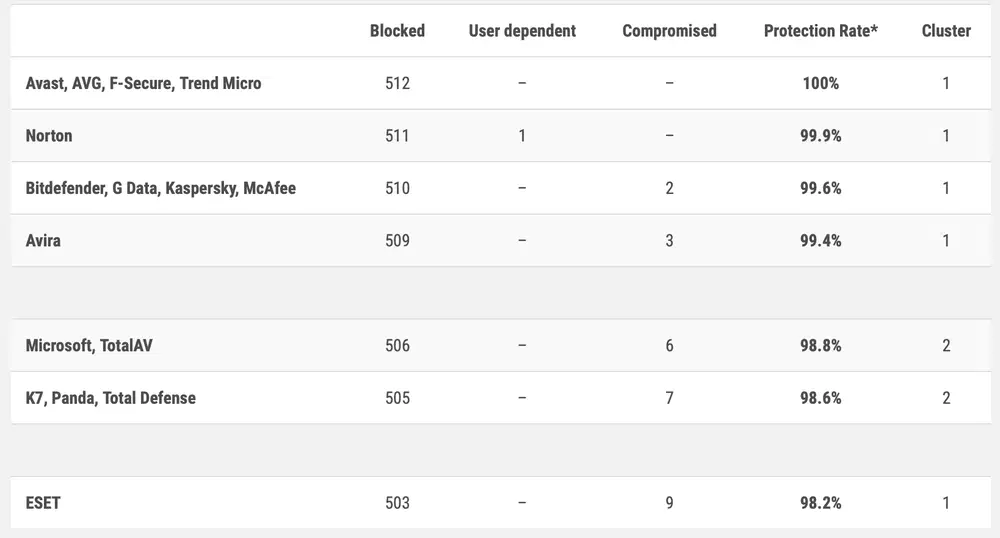This screenshot has height=538, width=1000.
Task: Click Avira's 509 blocked value
Action: point(397,240)
